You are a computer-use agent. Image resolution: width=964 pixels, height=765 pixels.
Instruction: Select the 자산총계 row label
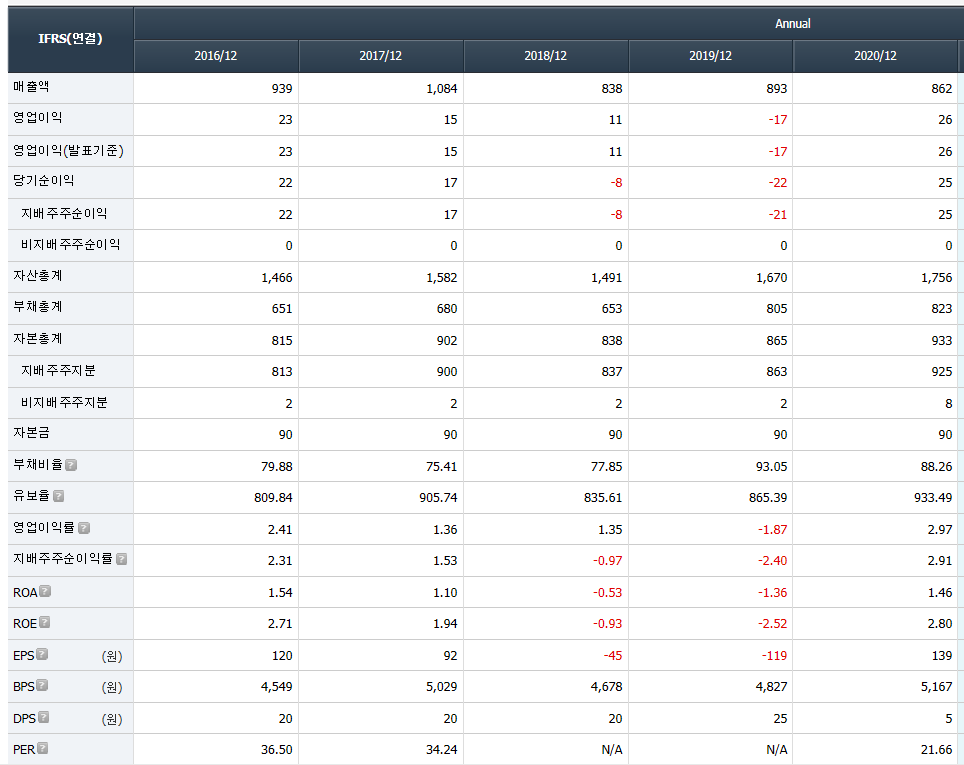[38, 276]
